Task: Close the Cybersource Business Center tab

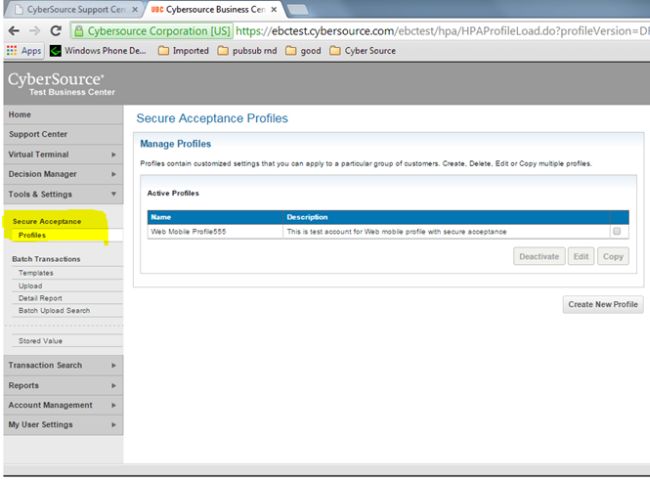Action: 274,10
